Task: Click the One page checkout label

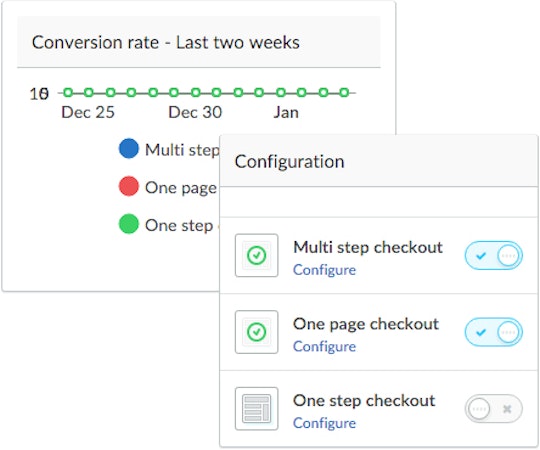Action: coord(366,324)
